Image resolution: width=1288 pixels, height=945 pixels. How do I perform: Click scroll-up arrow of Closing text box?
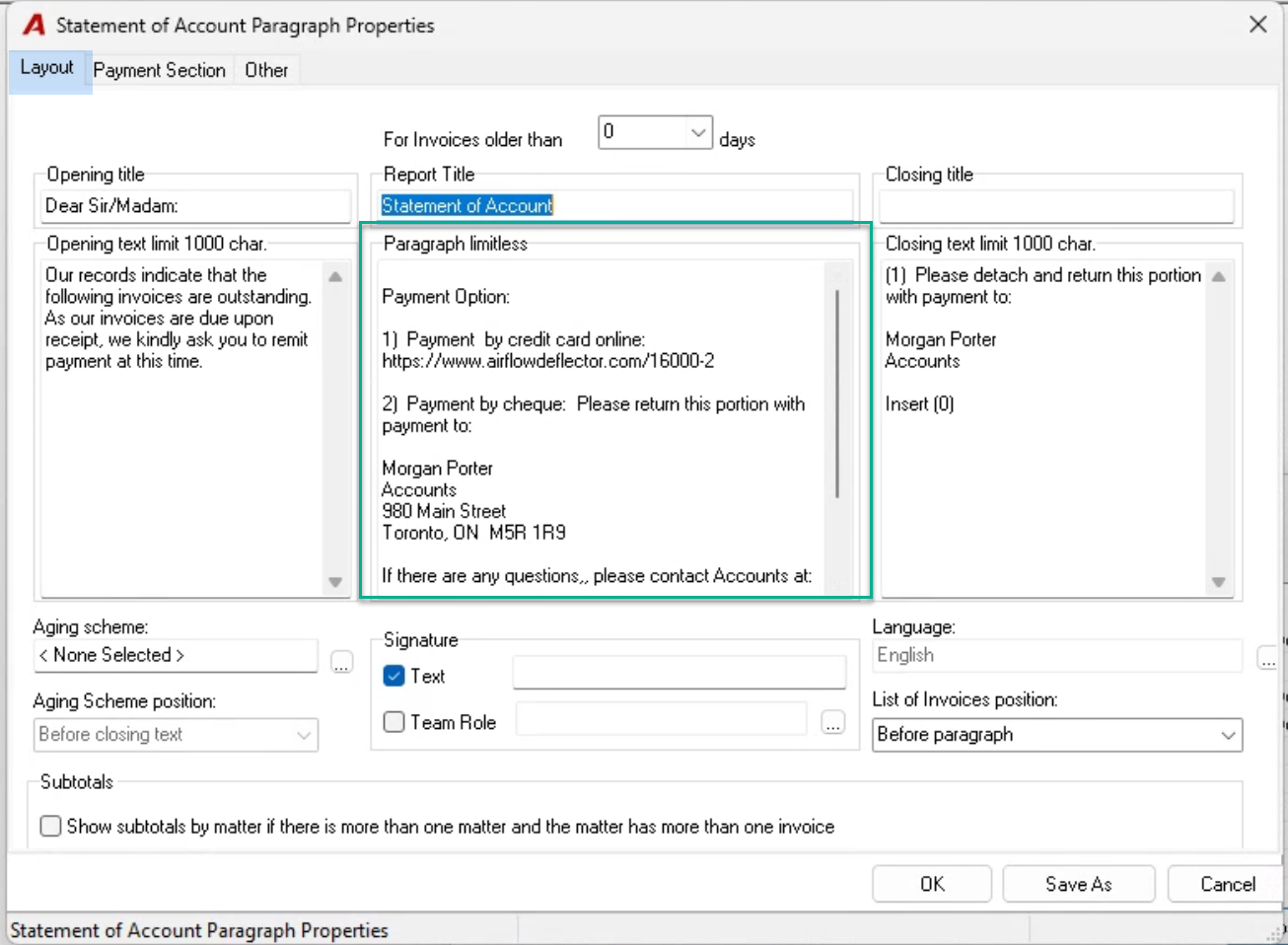[x=1219, y=277]
